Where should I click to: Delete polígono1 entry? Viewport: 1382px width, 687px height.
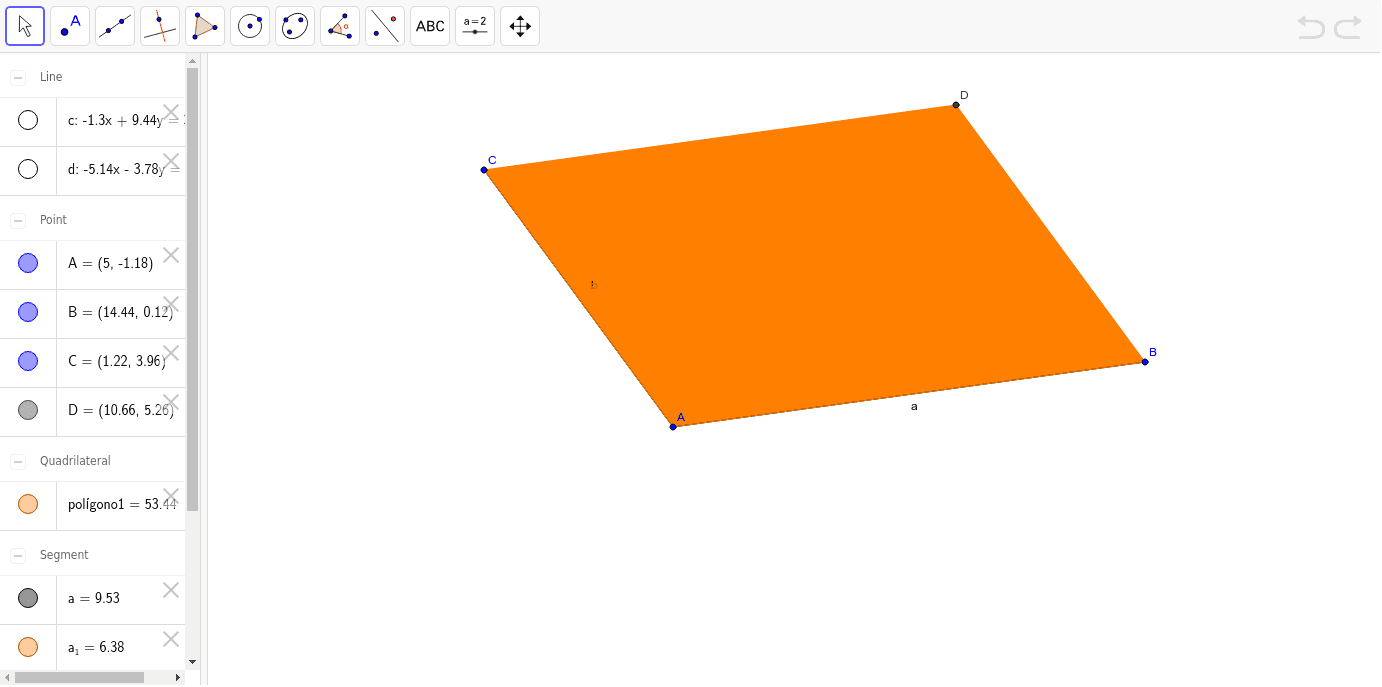pyautogui.click(x=171, y=496)
